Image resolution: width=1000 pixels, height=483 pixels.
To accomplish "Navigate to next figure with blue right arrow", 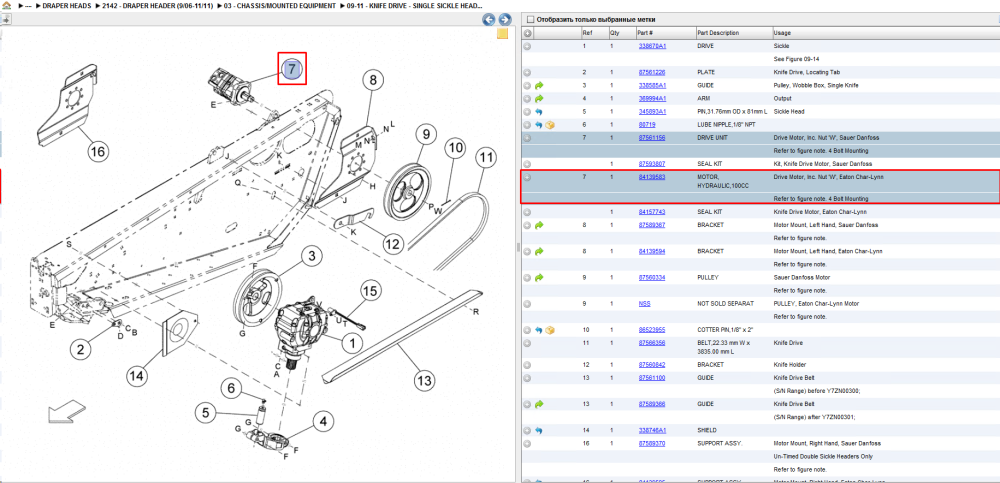I will [x=504, y=20].
